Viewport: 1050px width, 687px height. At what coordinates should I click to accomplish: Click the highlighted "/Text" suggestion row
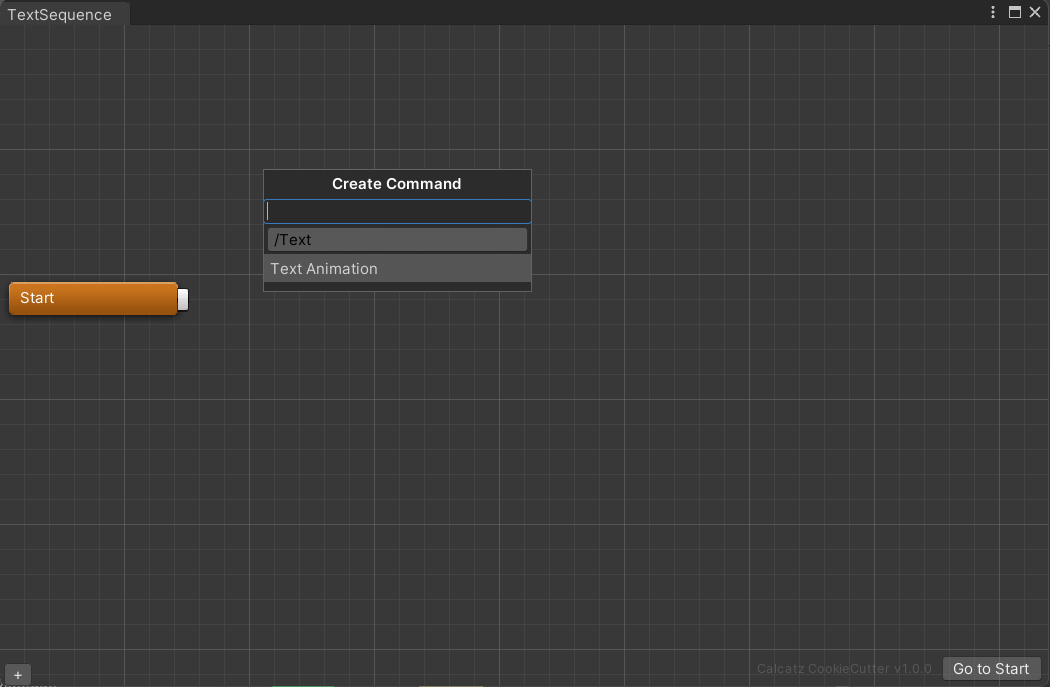tap(396, 239)
